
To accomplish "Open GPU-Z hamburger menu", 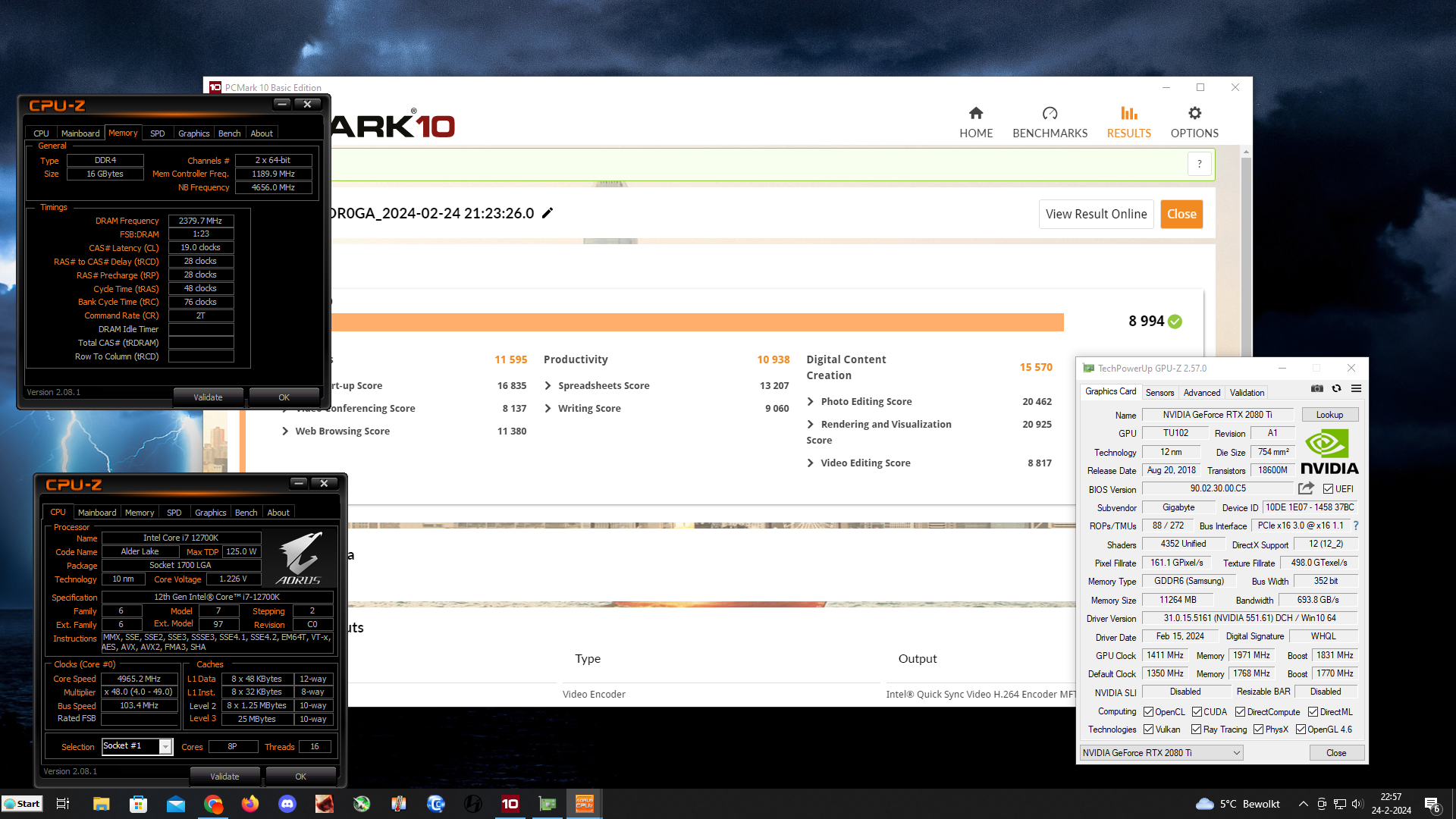I will (x=1356, y=388).
